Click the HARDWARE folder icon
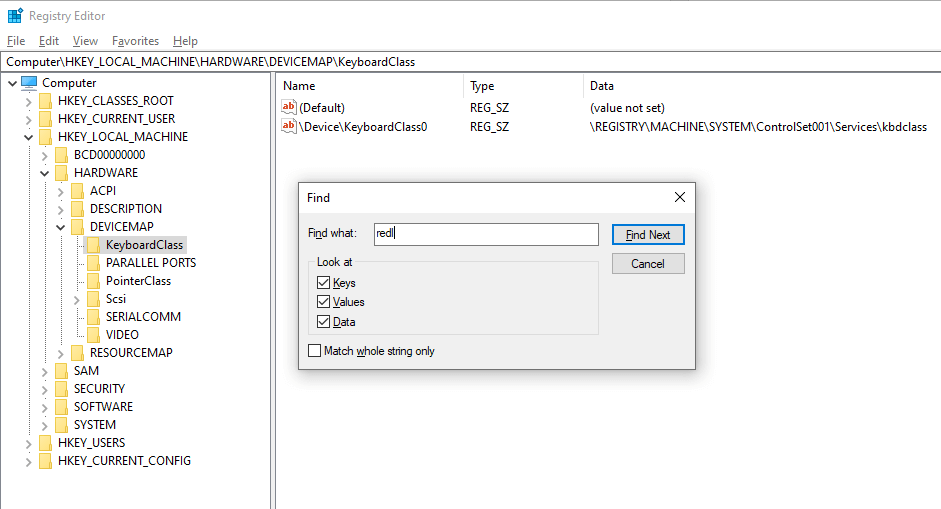 [61, 173]
